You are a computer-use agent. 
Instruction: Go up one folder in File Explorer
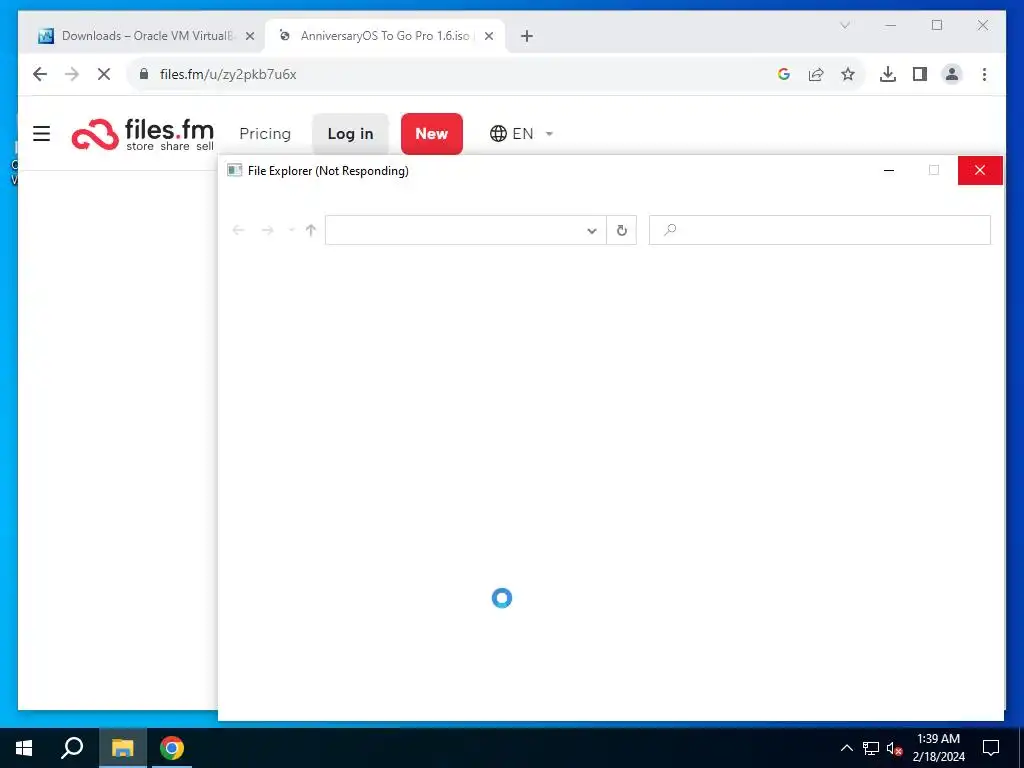[x=311, y=230]
